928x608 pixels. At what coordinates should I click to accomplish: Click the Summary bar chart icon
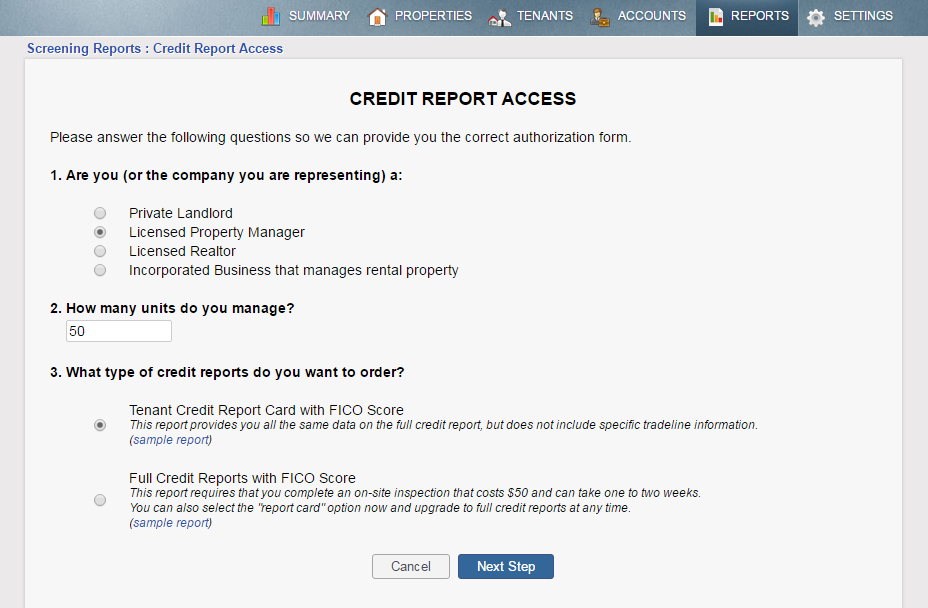(x=271, y=16)
